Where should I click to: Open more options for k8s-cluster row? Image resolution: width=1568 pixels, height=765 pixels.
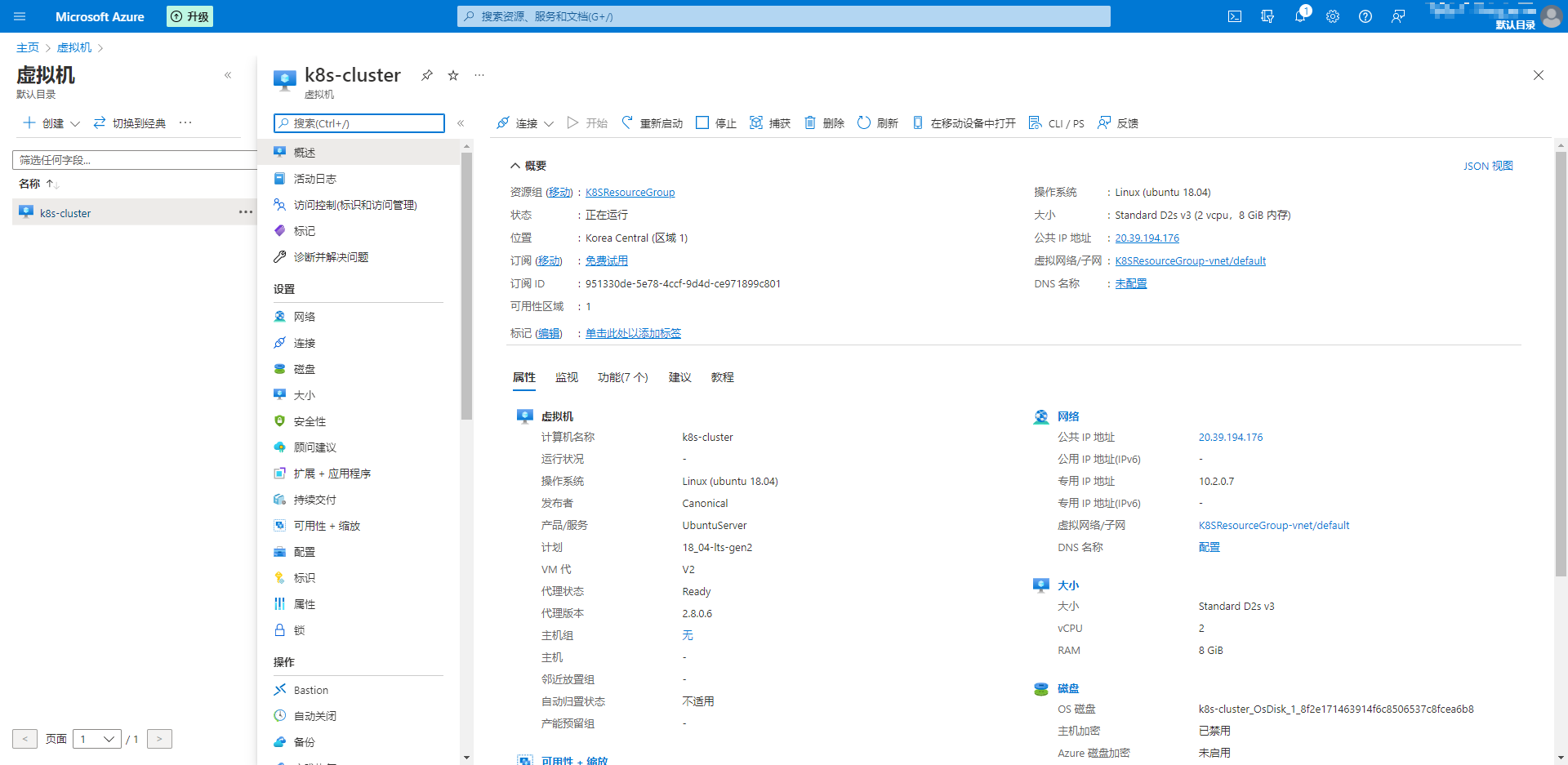click(x=245, y=212)
